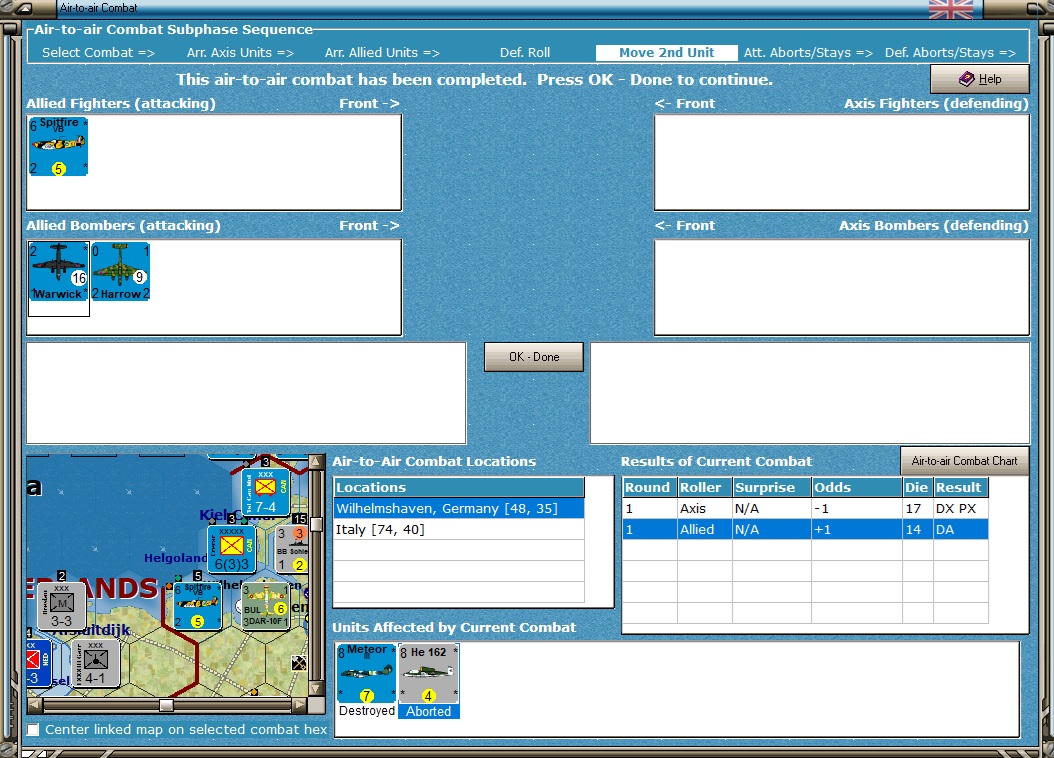Click Def. Aborts/Stays subphase step
The width and height of the screenshot is (1054, 758).
click(950, 52)
